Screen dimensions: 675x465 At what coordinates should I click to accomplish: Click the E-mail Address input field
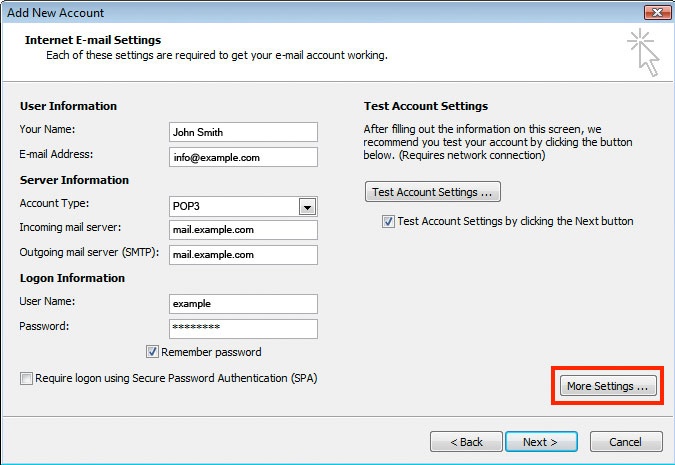pyautogui.click(x=243, y=157)
